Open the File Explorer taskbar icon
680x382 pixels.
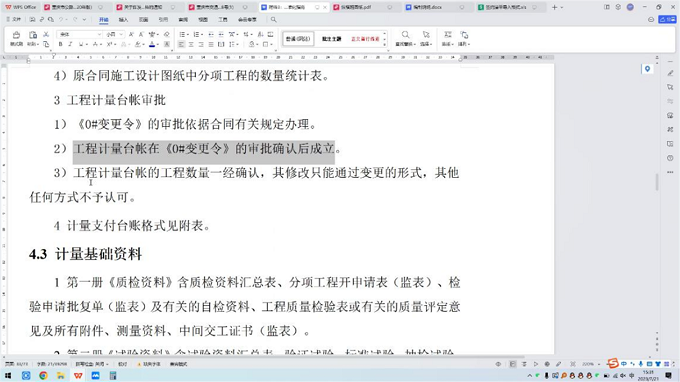click(x=61, y=375)
